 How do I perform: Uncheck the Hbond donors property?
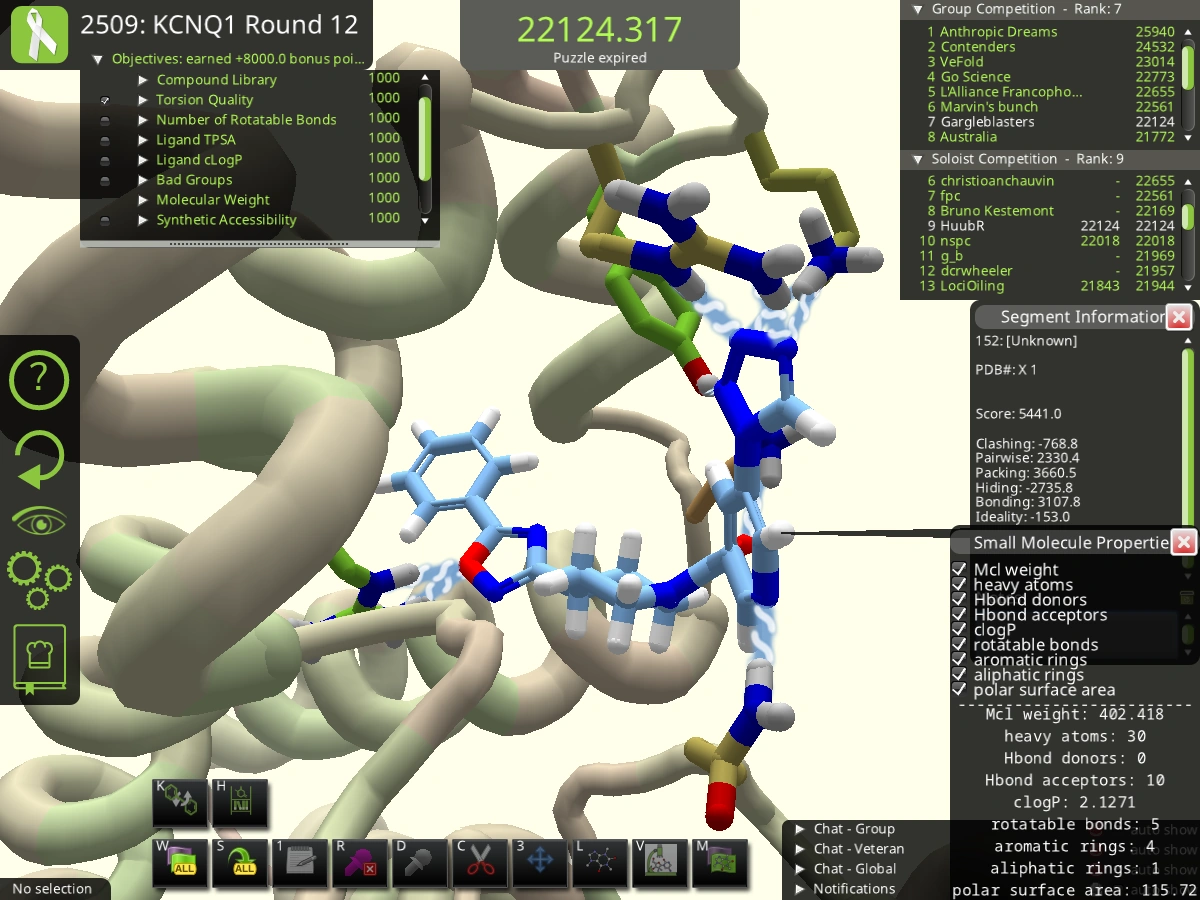pos(960,599)
